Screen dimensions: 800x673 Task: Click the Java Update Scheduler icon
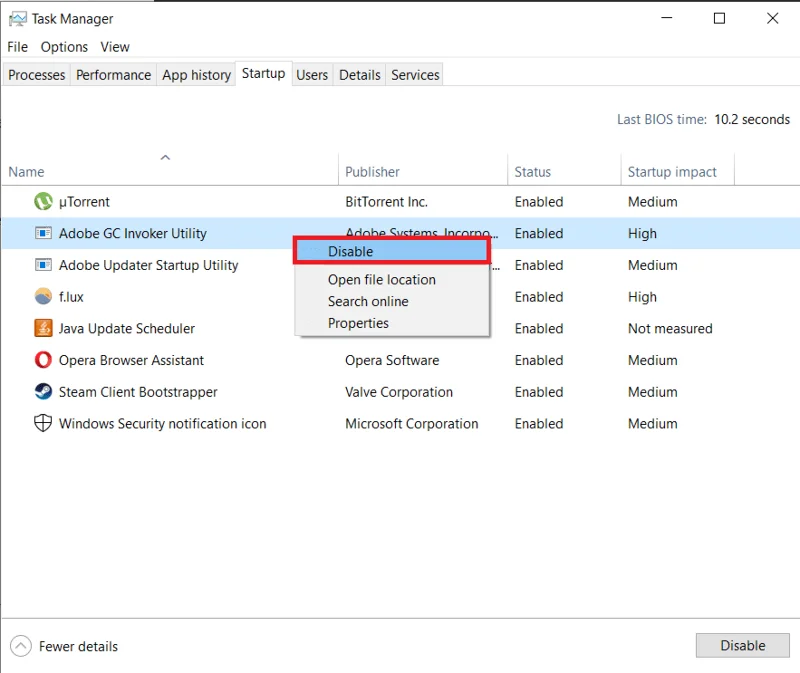43,328
